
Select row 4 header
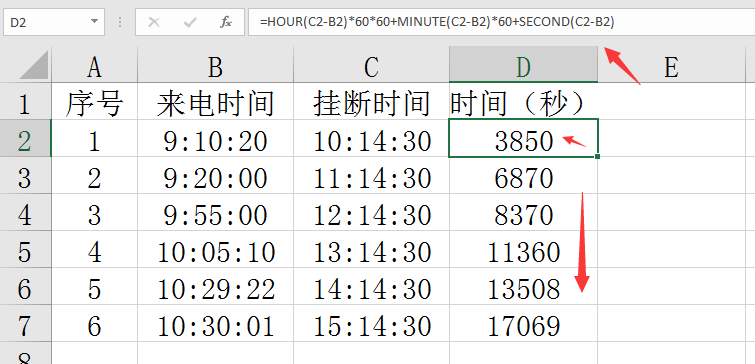point(26,212)
